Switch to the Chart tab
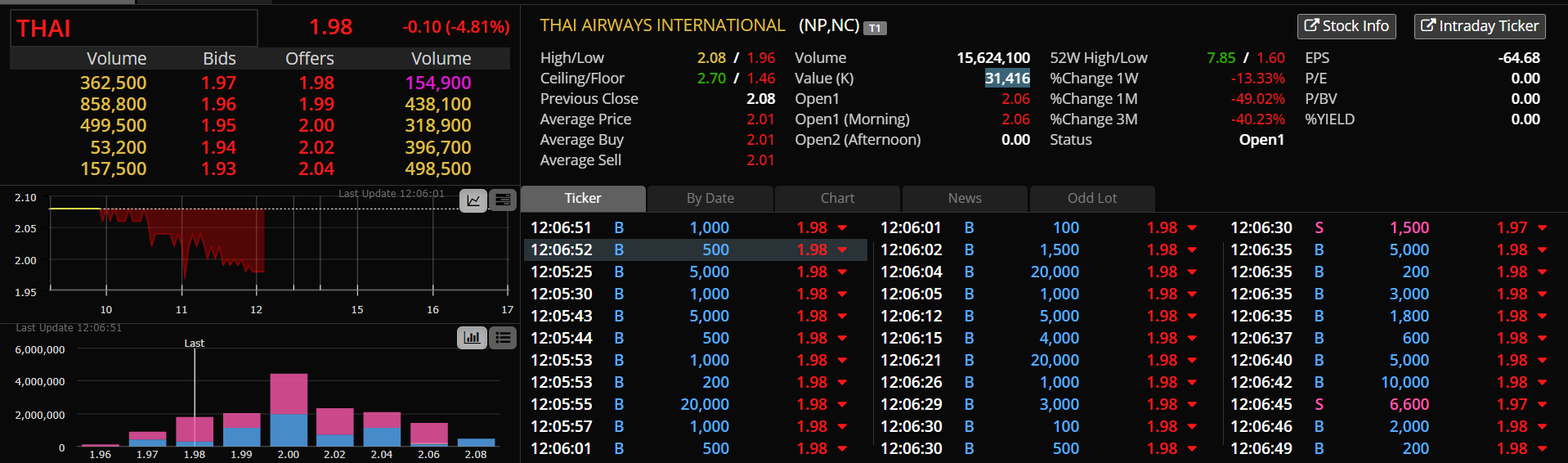 pyautogui.click(x=837, y=199)
